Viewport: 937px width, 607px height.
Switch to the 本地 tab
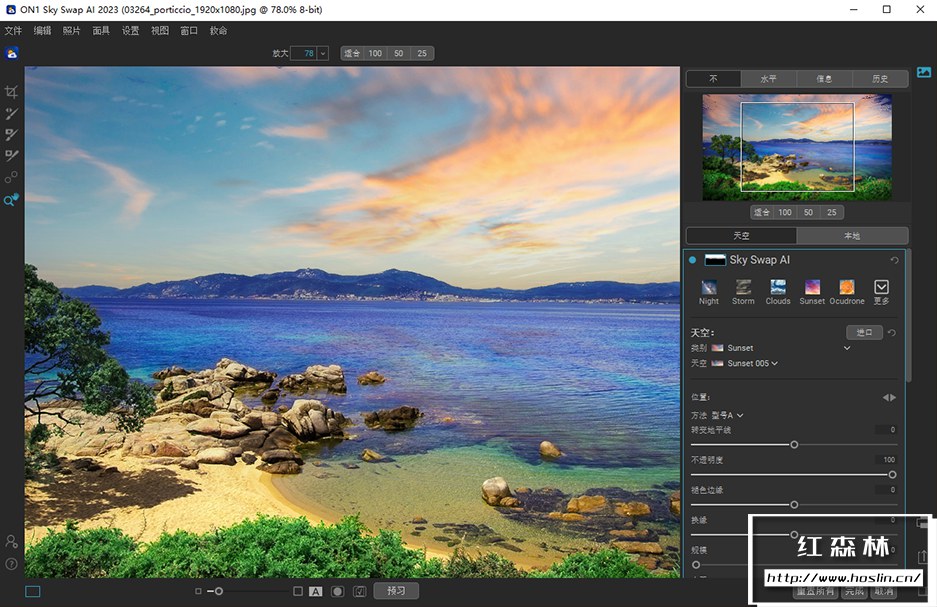pos(852,236)
